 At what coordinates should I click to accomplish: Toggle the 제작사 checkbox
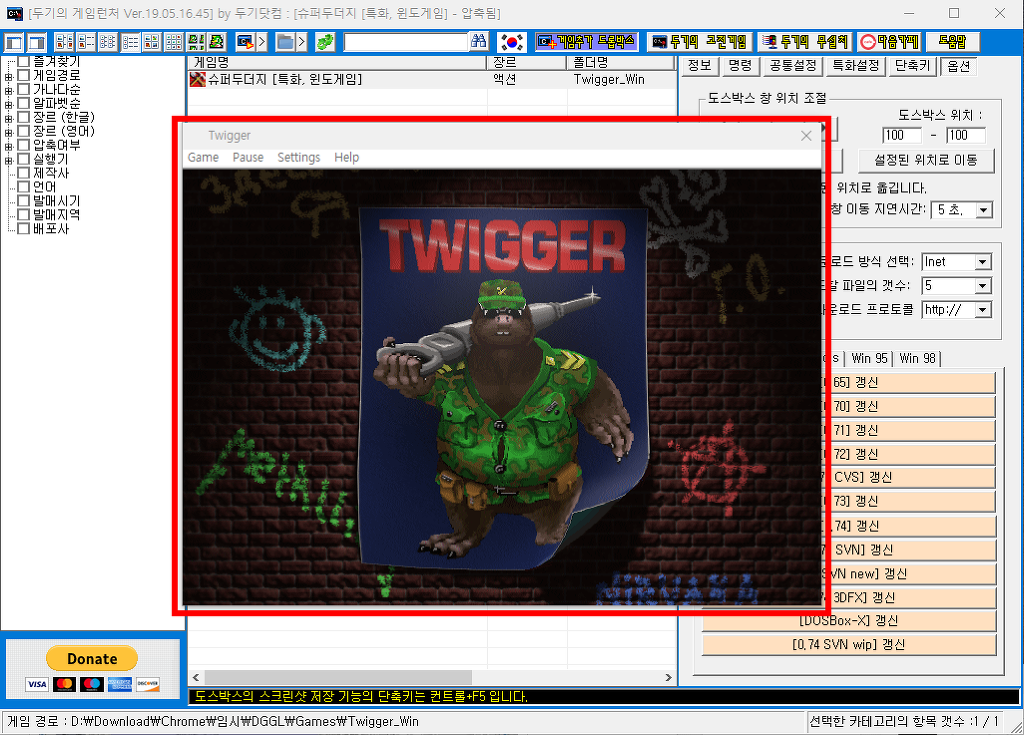point(24,172)
